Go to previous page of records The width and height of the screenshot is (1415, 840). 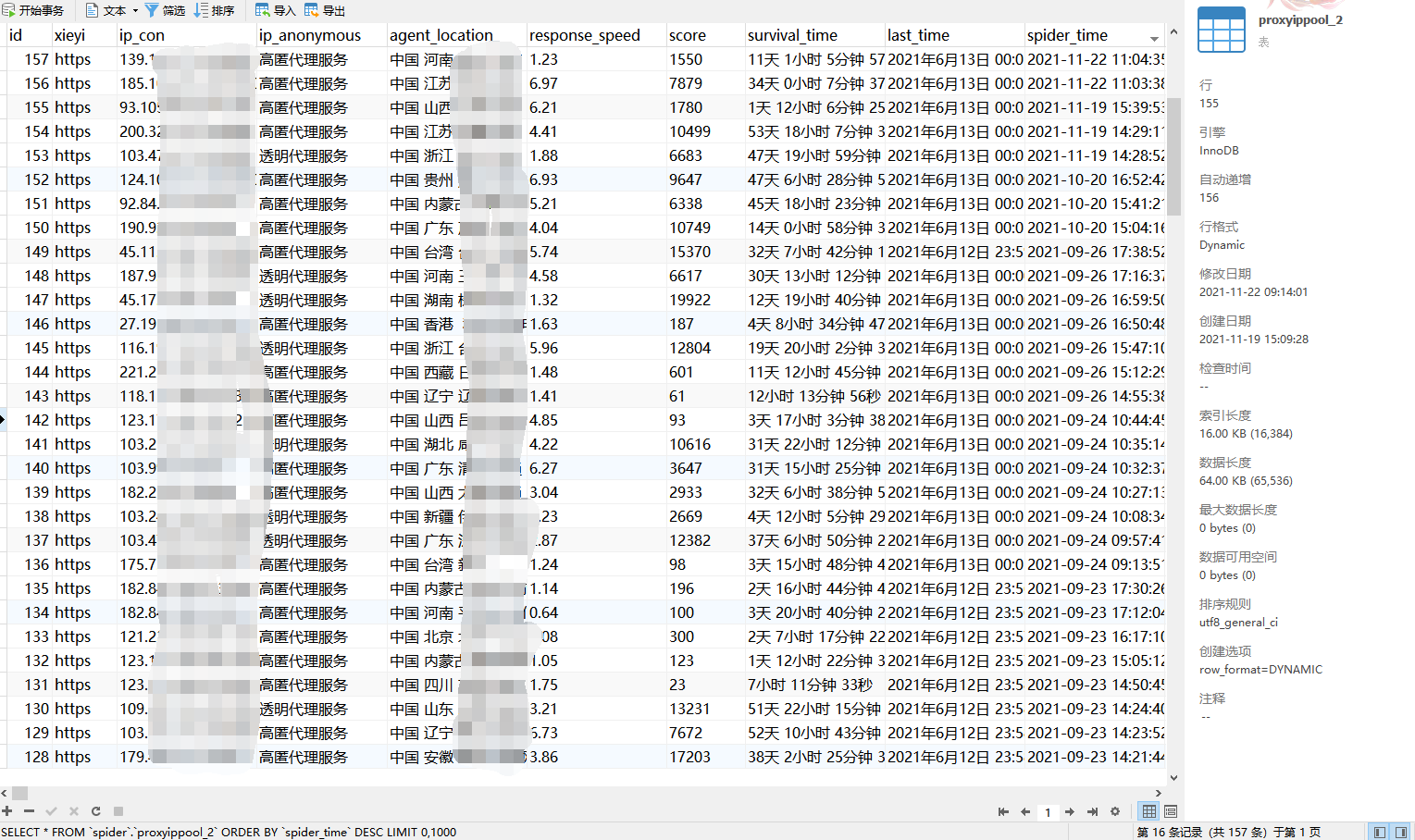1025,811
